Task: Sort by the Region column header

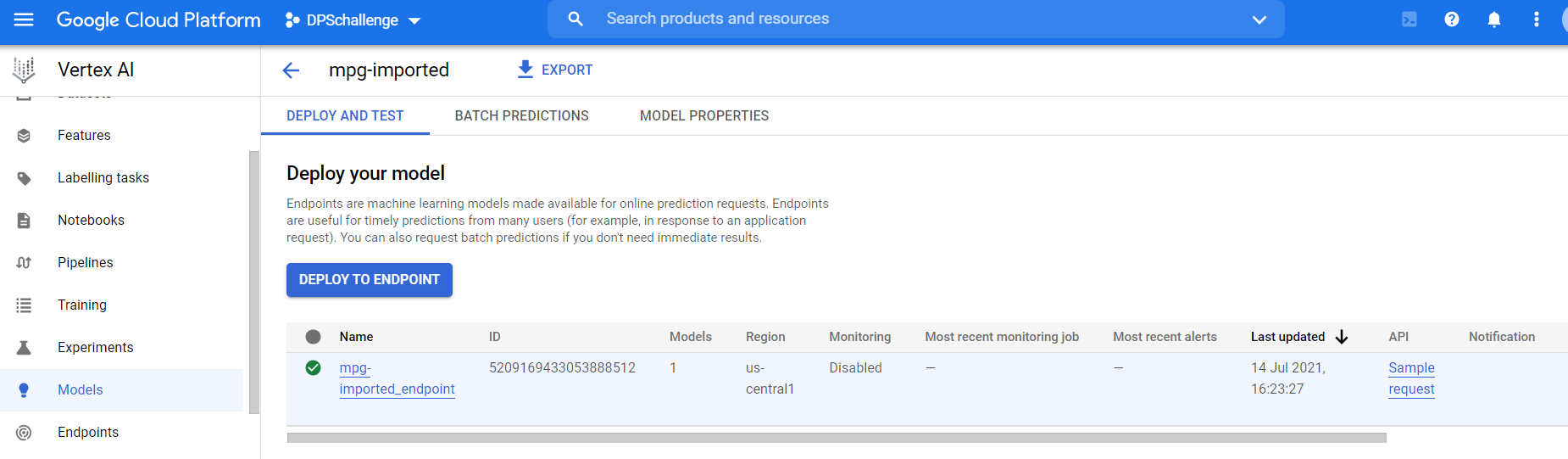Action: click(765, 337)
